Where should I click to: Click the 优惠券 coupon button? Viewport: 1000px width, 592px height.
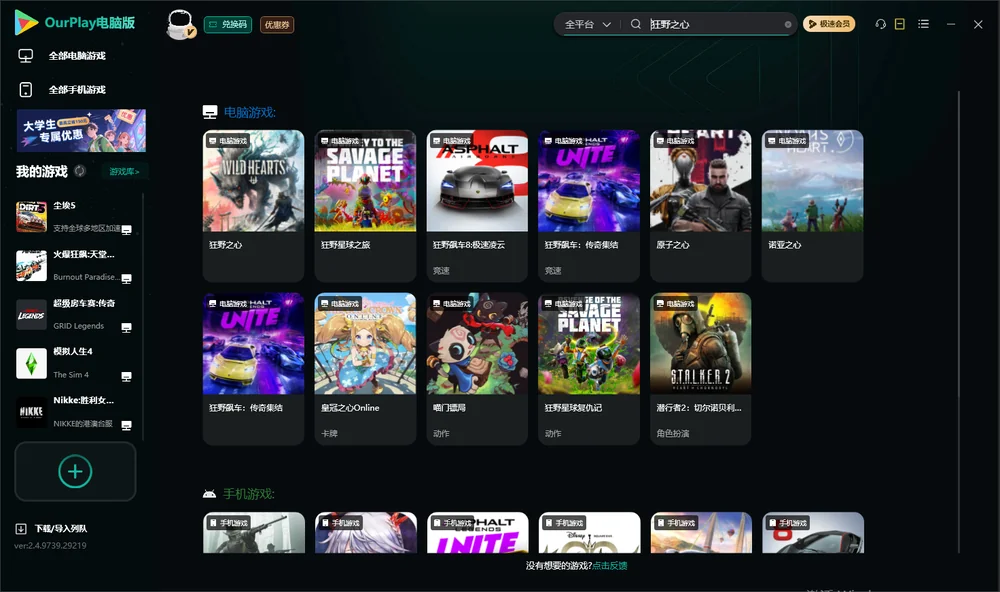277,24
